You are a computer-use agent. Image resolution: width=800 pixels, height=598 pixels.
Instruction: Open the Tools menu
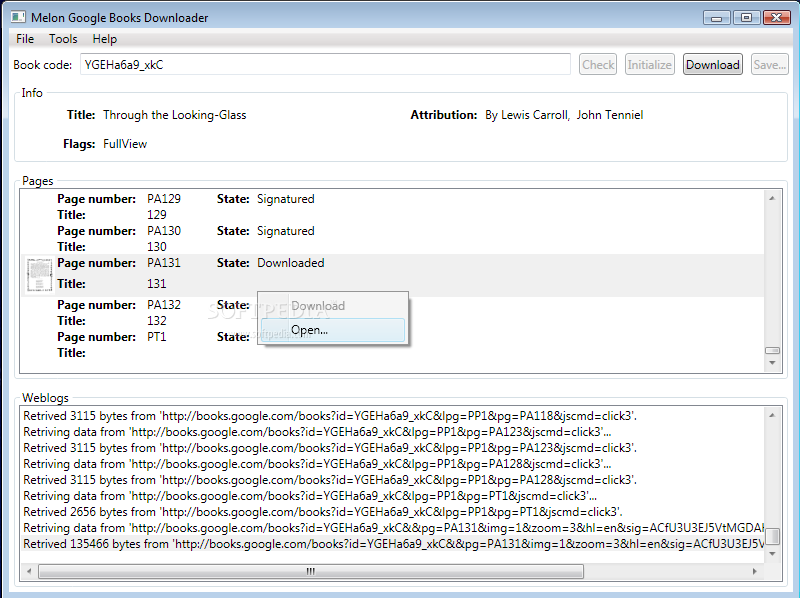[63, 39]
